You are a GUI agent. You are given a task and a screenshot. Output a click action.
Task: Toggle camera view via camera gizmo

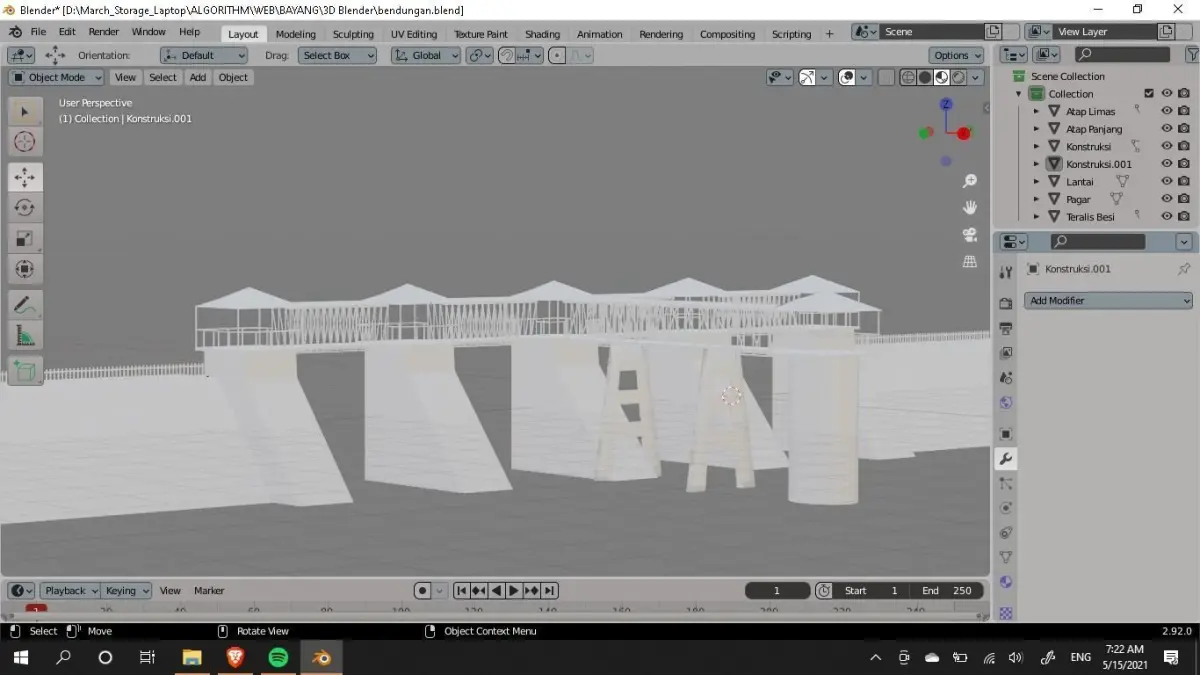click(969, 234)
